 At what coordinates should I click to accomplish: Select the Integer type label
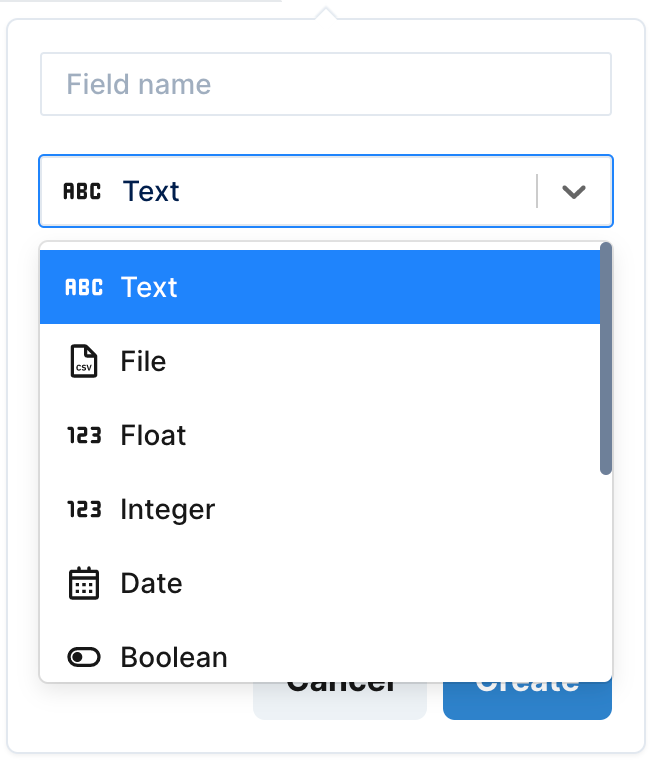tap(167, 510)
